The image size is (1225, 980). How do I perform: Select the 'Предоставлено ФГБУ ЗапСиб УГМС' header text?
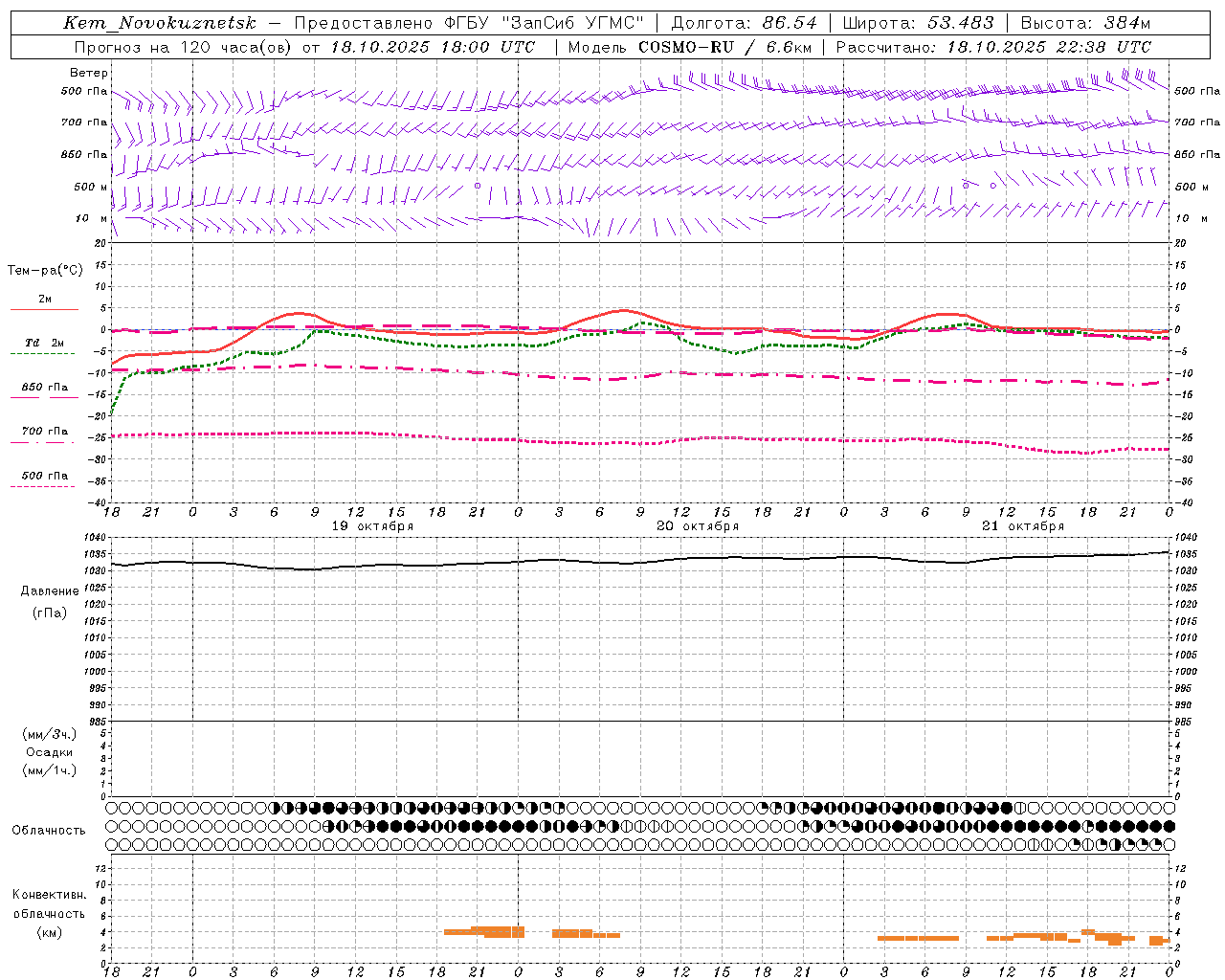pos(469,23)
